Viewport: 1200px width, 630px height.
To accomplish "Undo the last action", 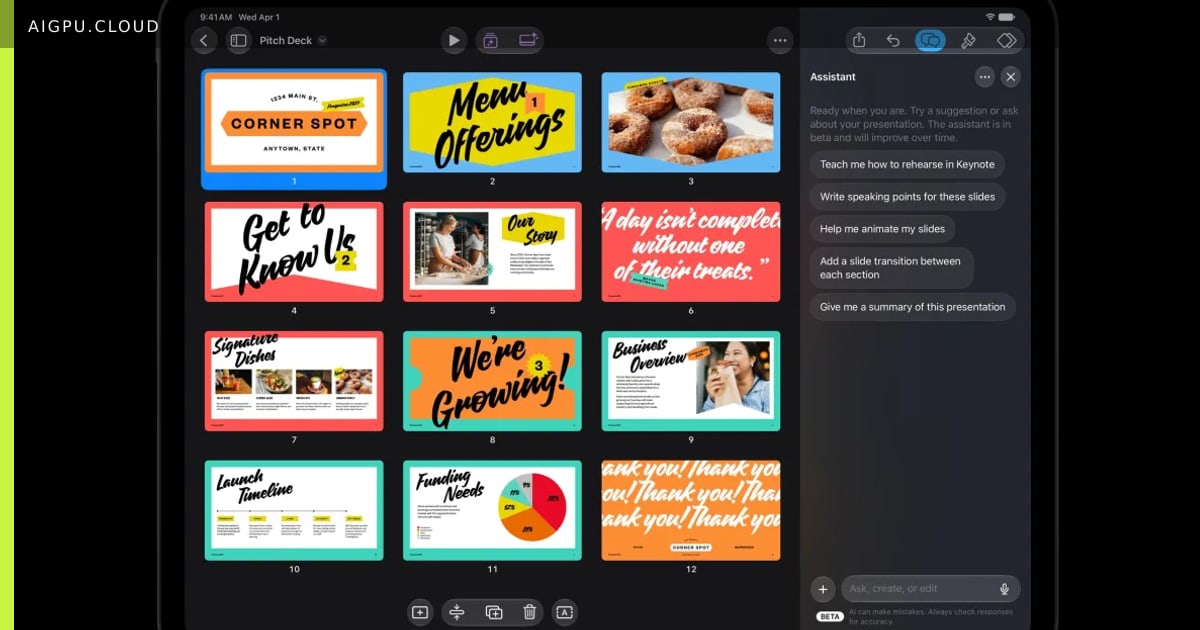I will coord(893,41).
